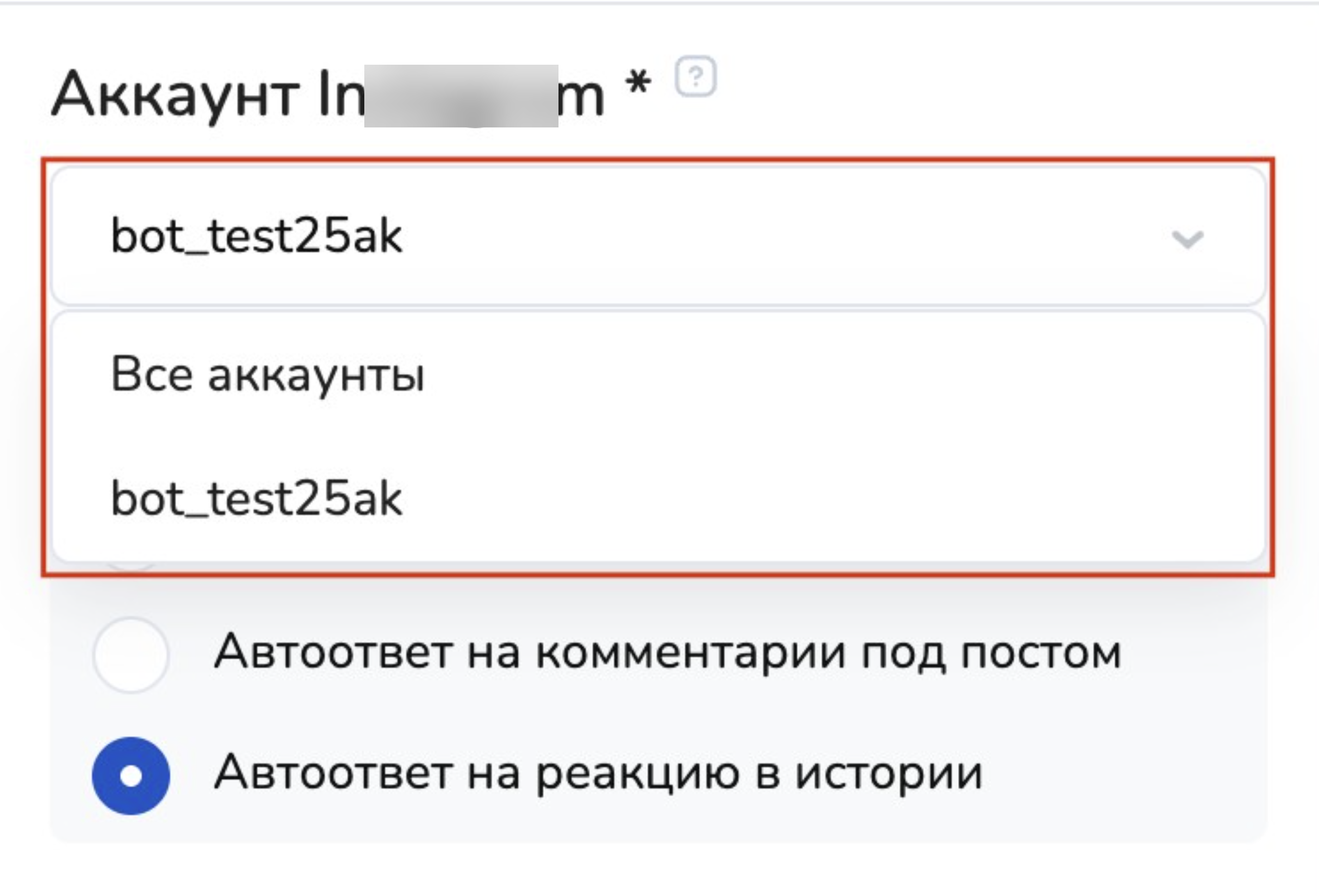Select the "Автоответ на реакцию в истории" radio

pyautogui.click(x=131, y=775)
